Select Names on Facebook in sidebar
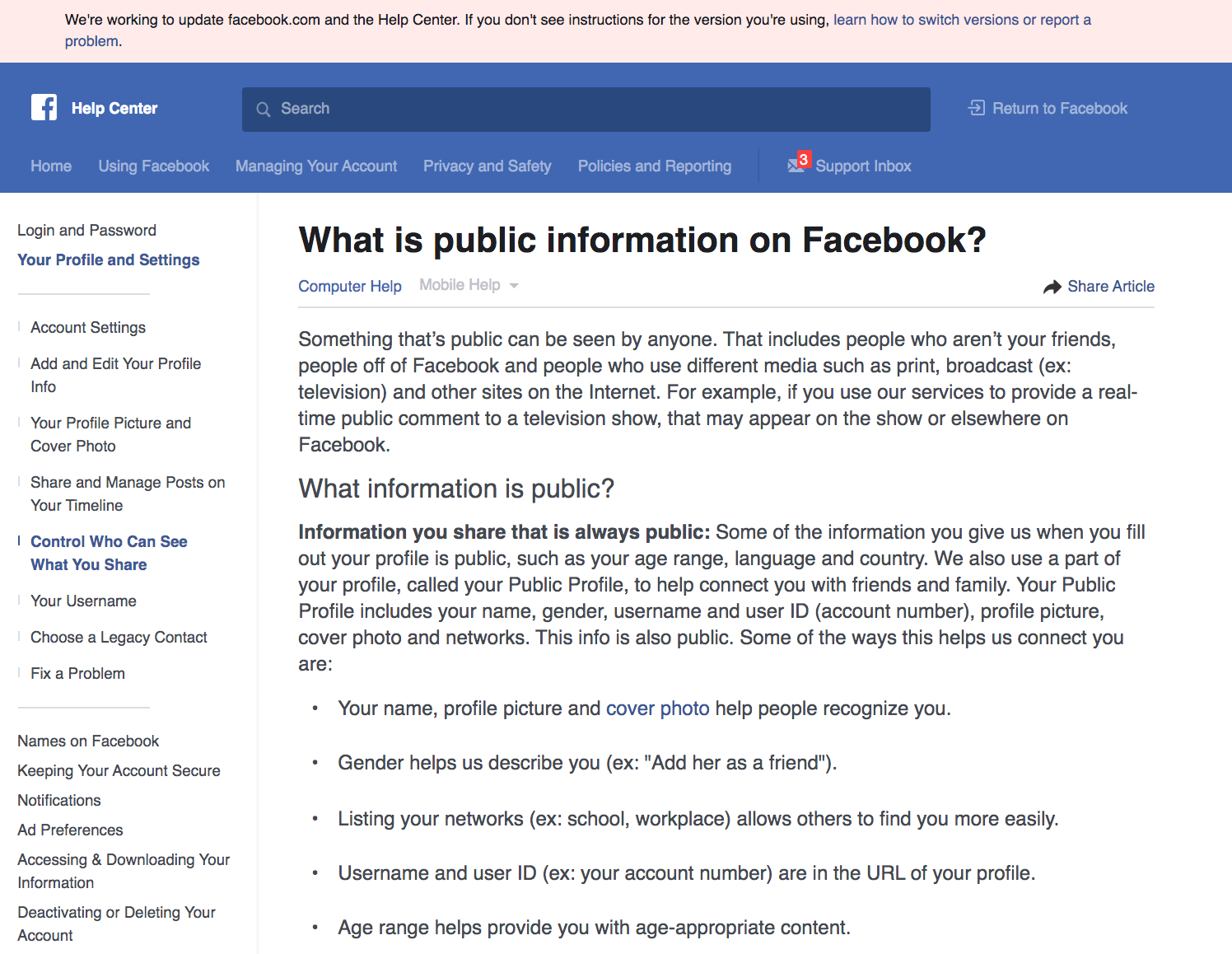 click(x=88, y=741)
